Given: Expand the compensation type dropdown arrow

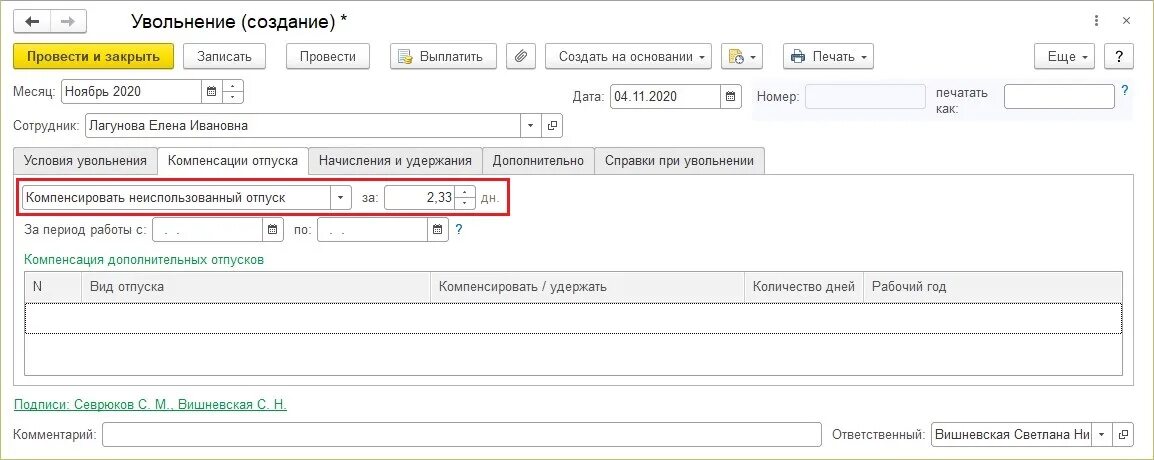Looking at the screenshot, I should pyautogui.click(x=341, y=197).
